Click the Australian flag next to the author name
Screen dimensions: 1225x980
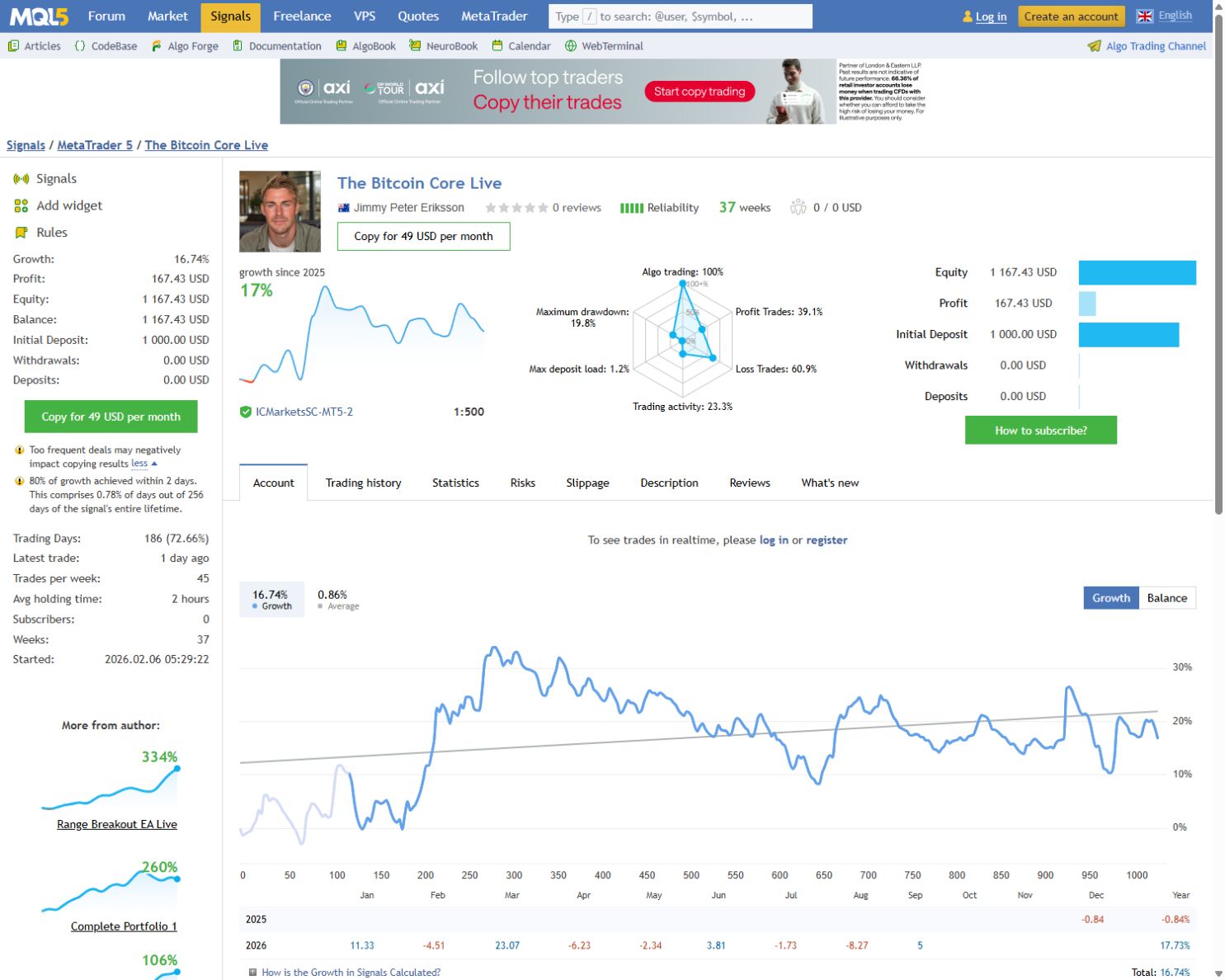coord(344,208)
